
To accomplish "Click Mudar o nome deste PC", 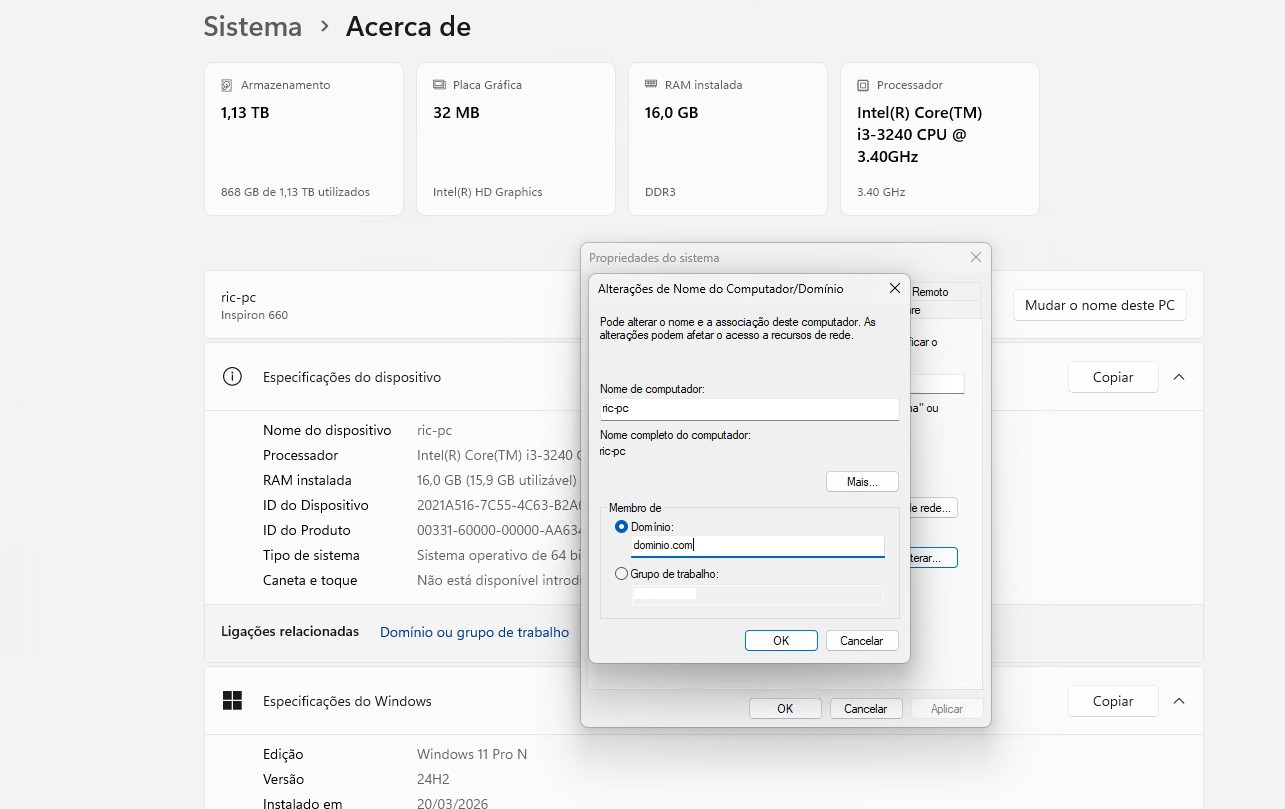I will click(x=1099, y=305).
